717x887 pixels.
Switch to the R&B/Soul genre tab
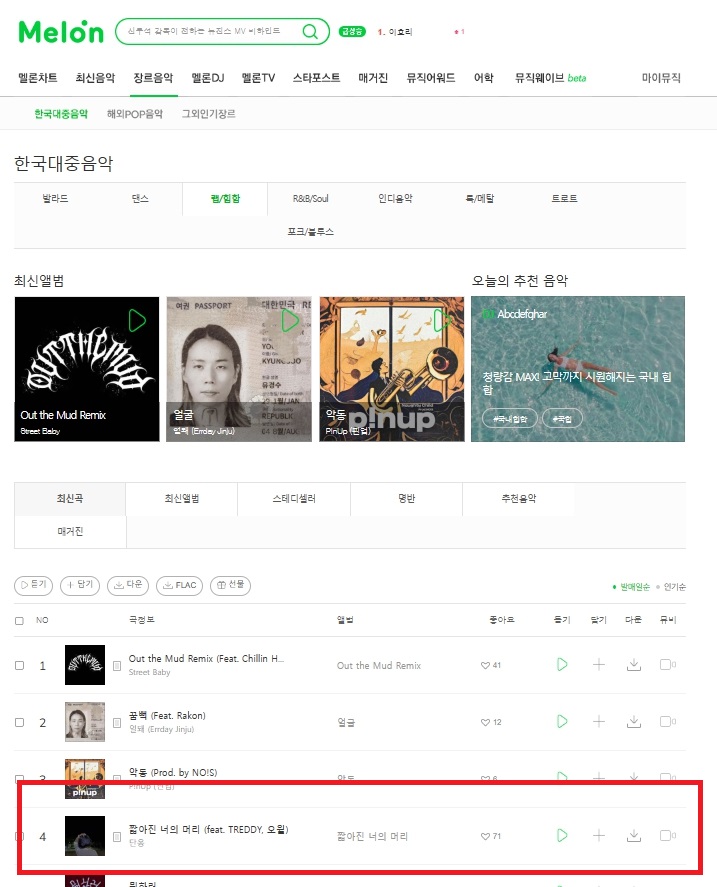pos(310,199)
